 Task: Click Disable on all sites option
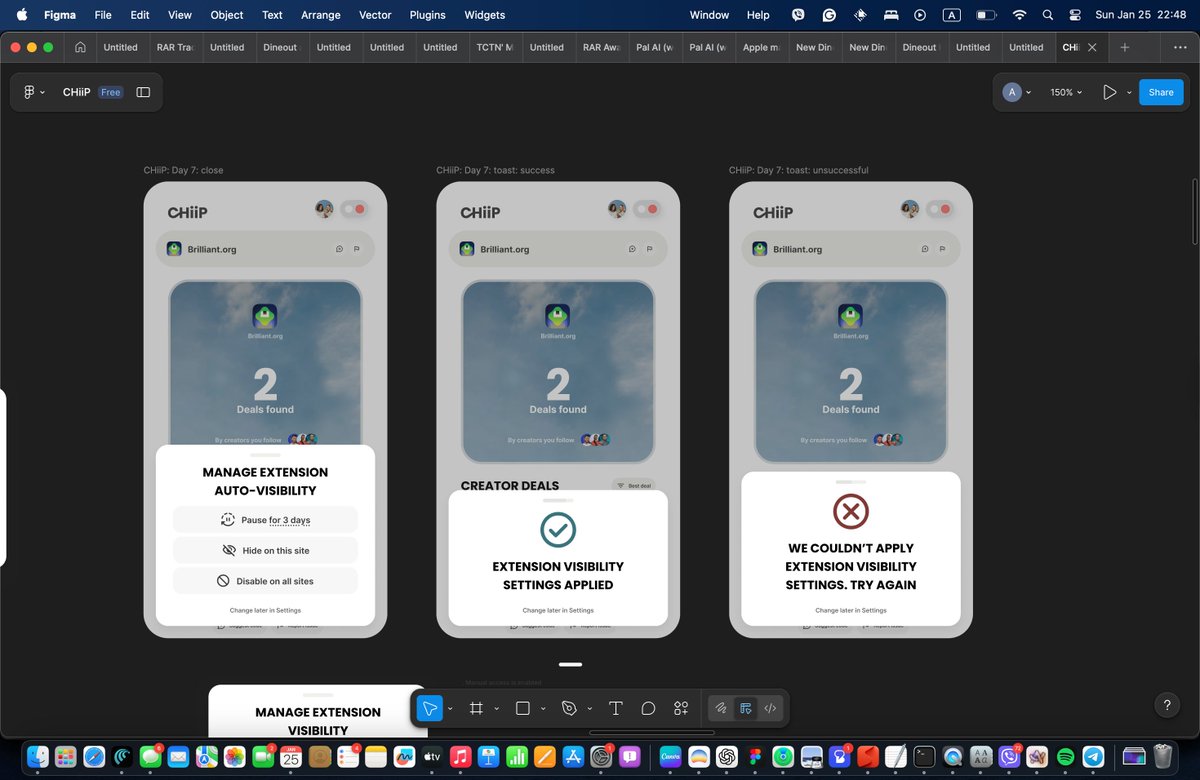[265, 581]
